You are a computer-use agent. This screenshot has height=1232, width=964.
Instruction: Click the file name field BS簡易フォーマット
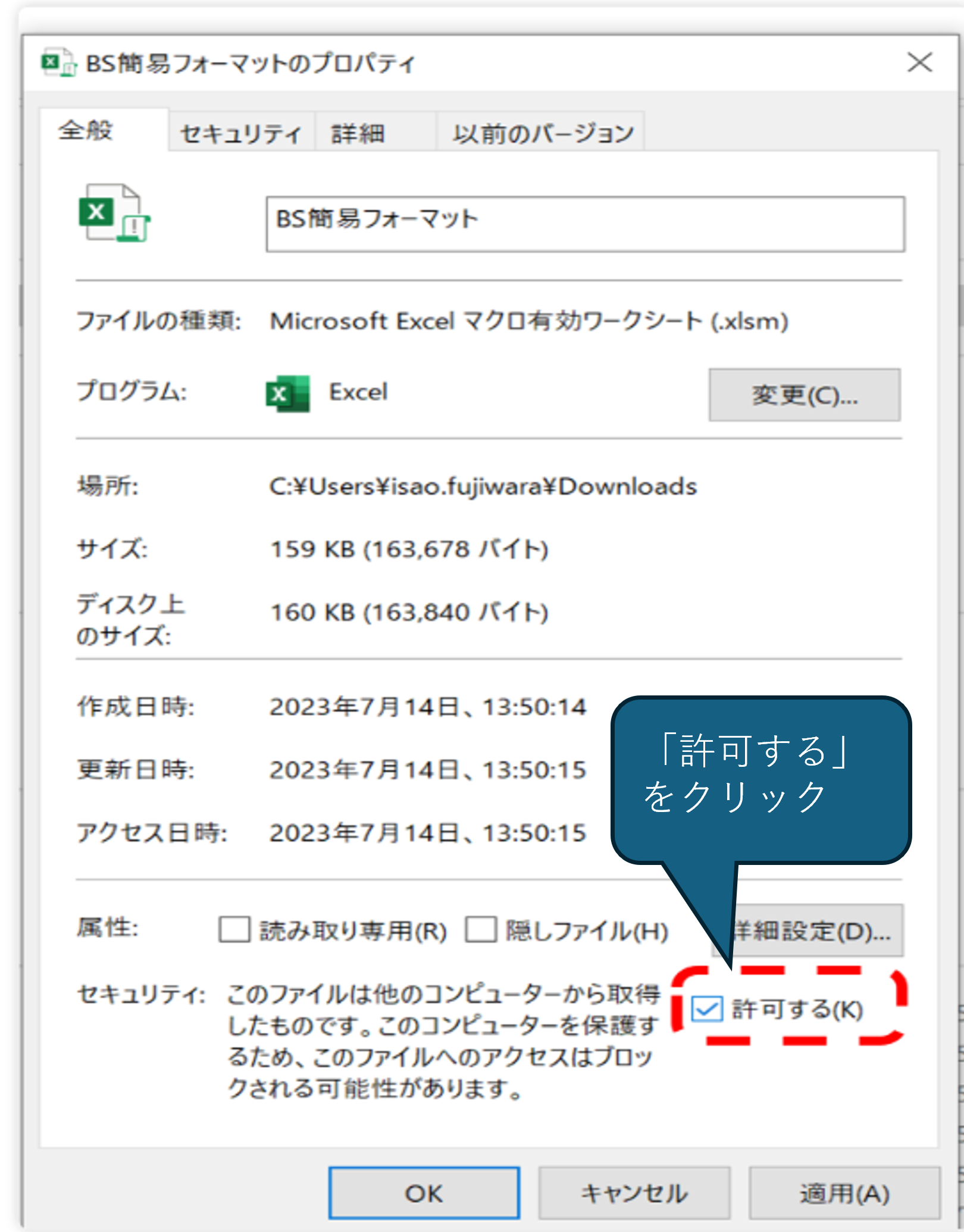pyautogui.click(x=586, y=224)
